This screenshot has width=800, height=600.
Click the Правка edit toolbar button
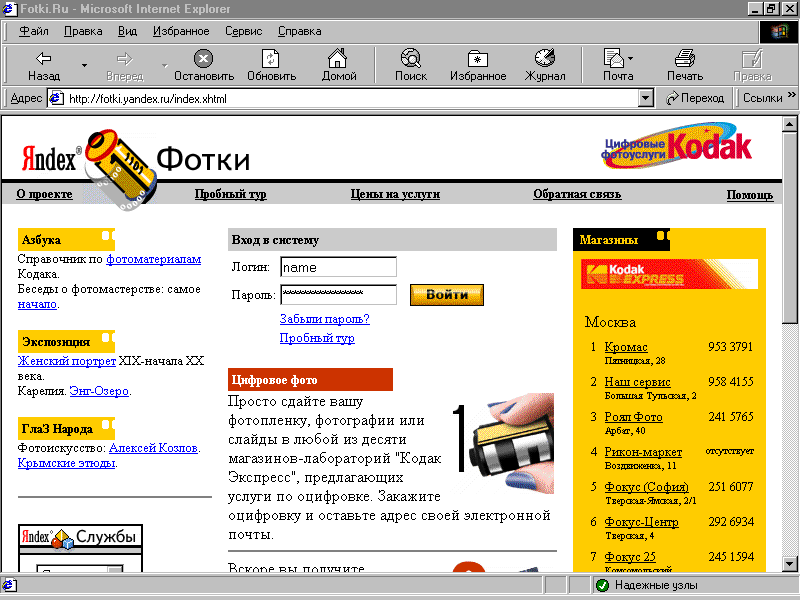[752, 65]
